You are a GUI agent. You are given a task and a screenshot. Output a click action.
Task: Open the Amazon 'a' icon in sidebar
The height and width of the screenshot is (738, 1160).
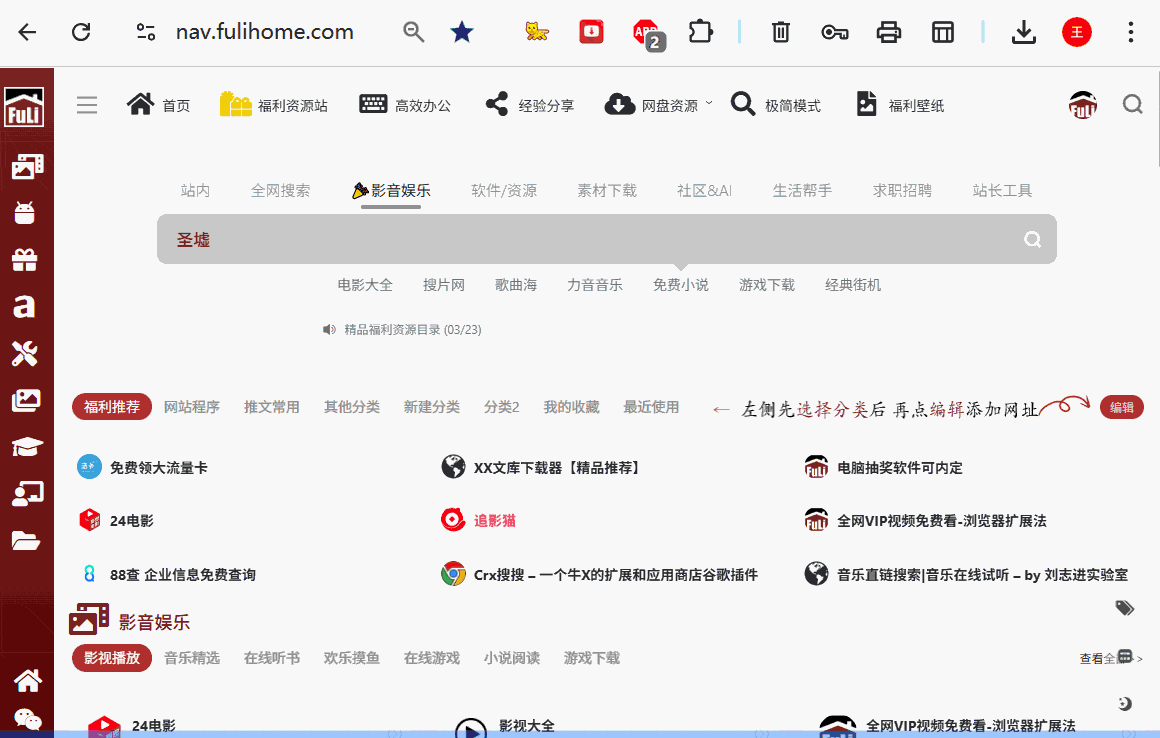(27, 307)
